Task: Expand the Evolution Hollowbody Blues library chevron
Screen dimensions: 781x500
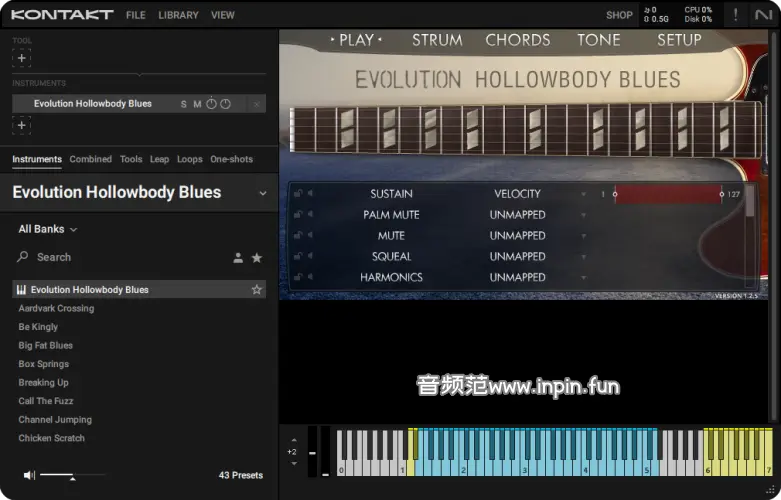Action: tap(263, 193)
